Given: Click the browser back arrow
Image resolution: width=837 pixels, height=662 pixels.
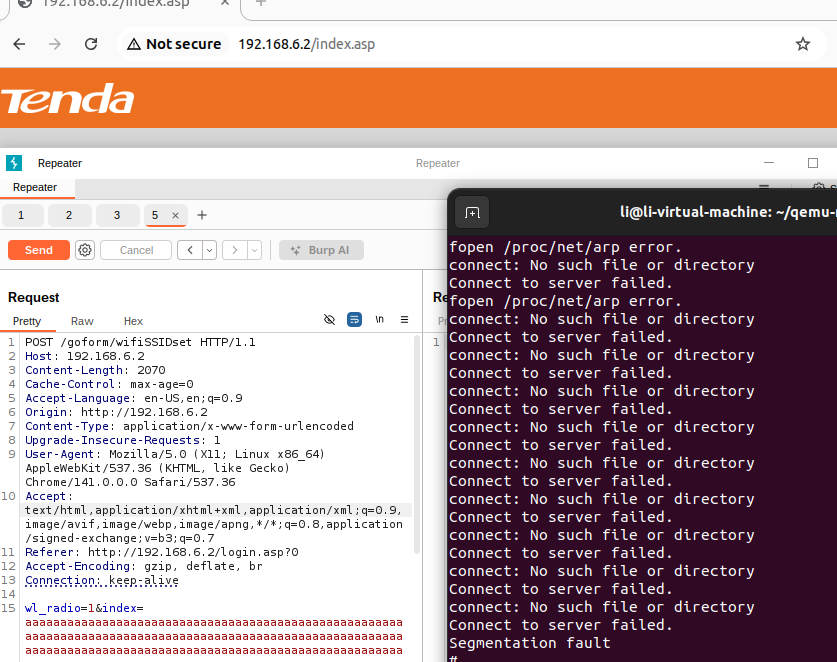Looking at the screenshot, I should 19,44.
